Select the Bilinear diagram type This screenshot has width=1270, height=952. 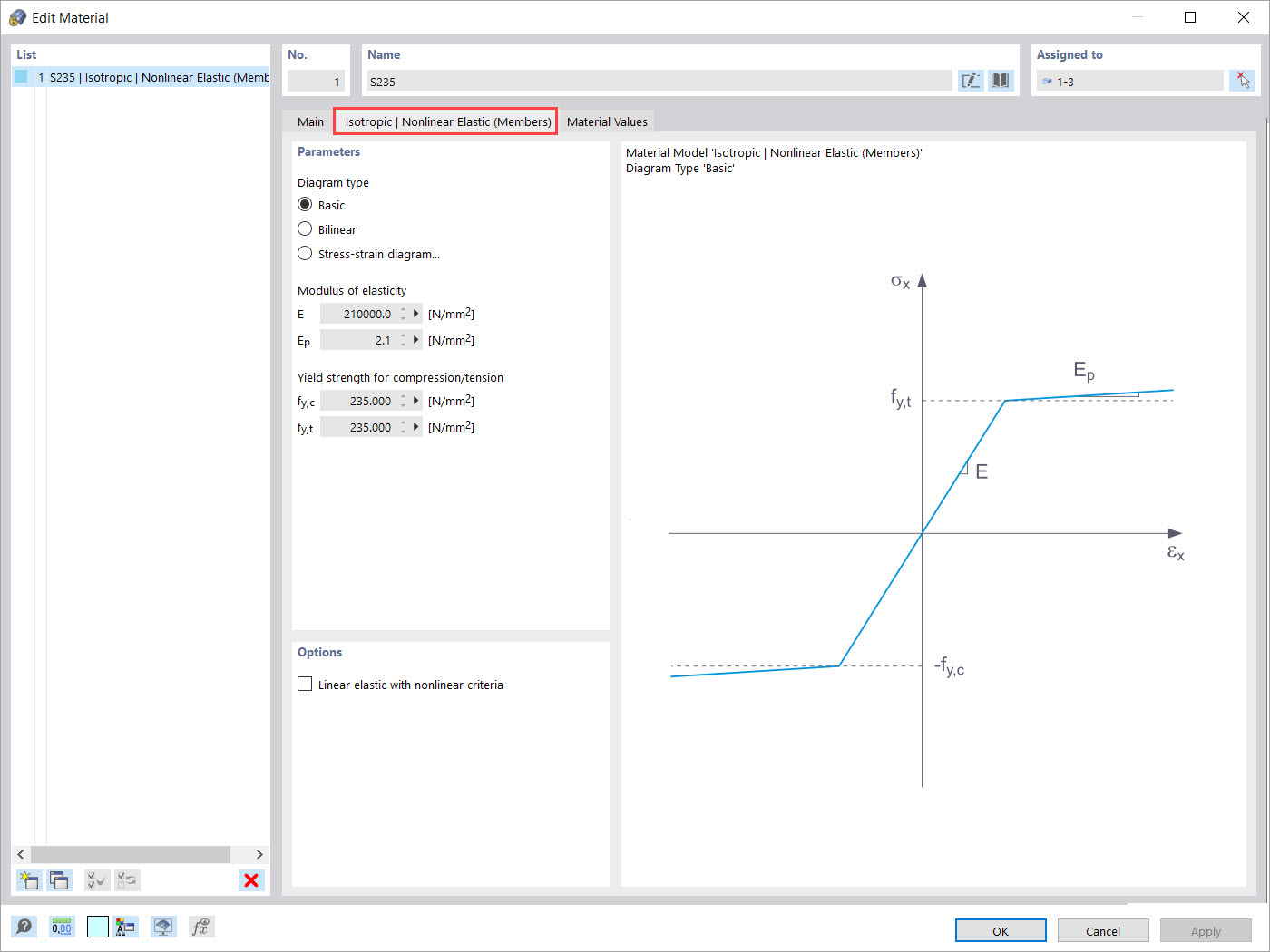[305, 228]
